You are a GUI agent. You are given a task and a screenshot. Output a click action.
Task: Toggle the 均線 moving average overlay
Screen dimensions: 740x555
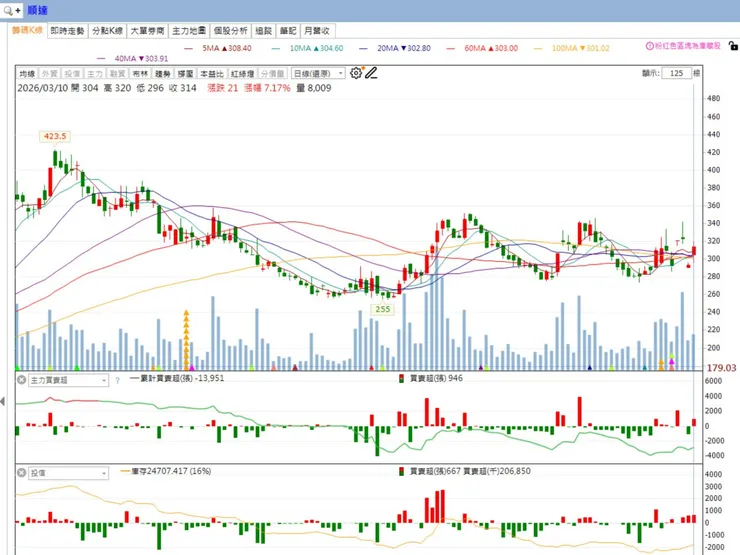tap(27, 74)
